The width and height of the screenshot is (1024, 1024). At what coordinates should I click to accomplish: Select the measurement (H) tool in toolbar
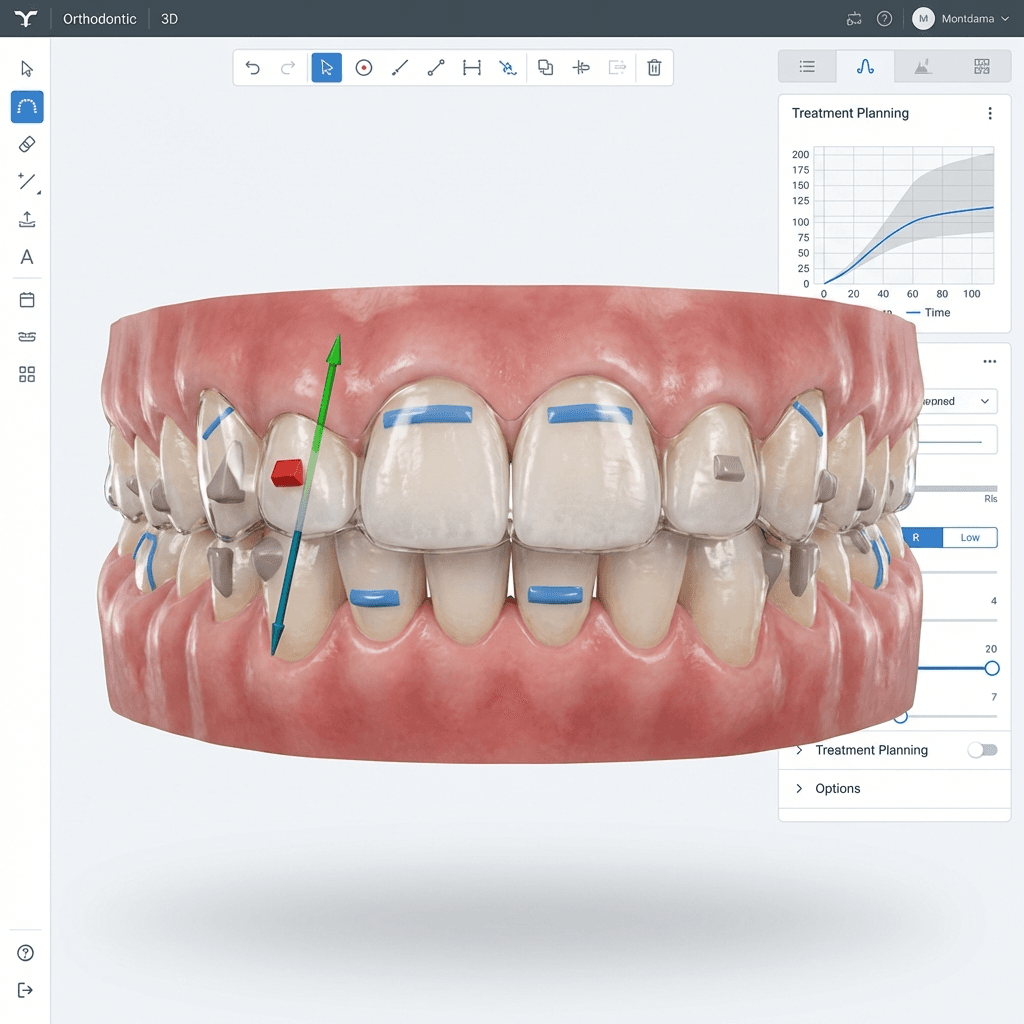point(471,67)
